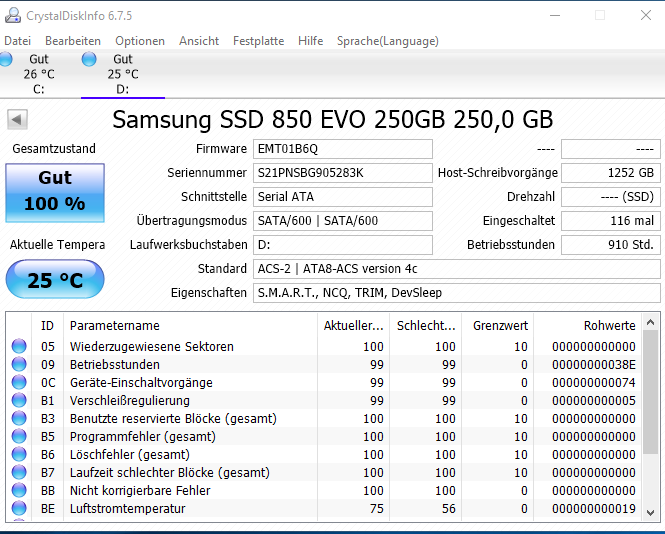Click raw value 00000000038E
Viewport: 665px width, 534px height.
[x=594, y=364]
